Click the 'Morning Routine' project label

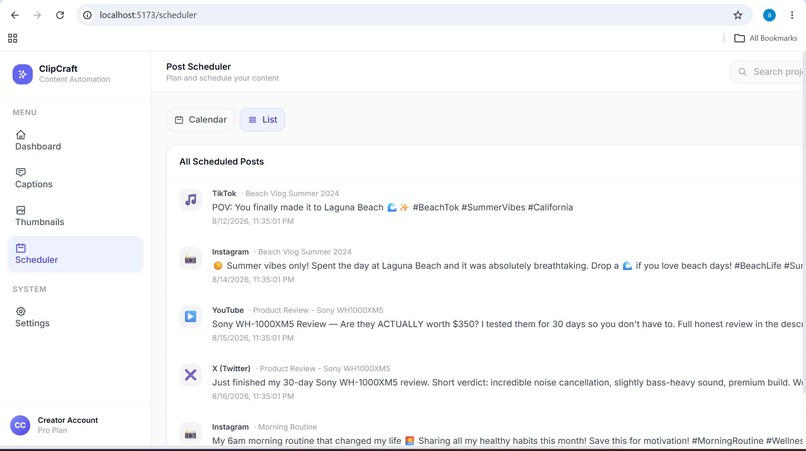click(287, 427)
